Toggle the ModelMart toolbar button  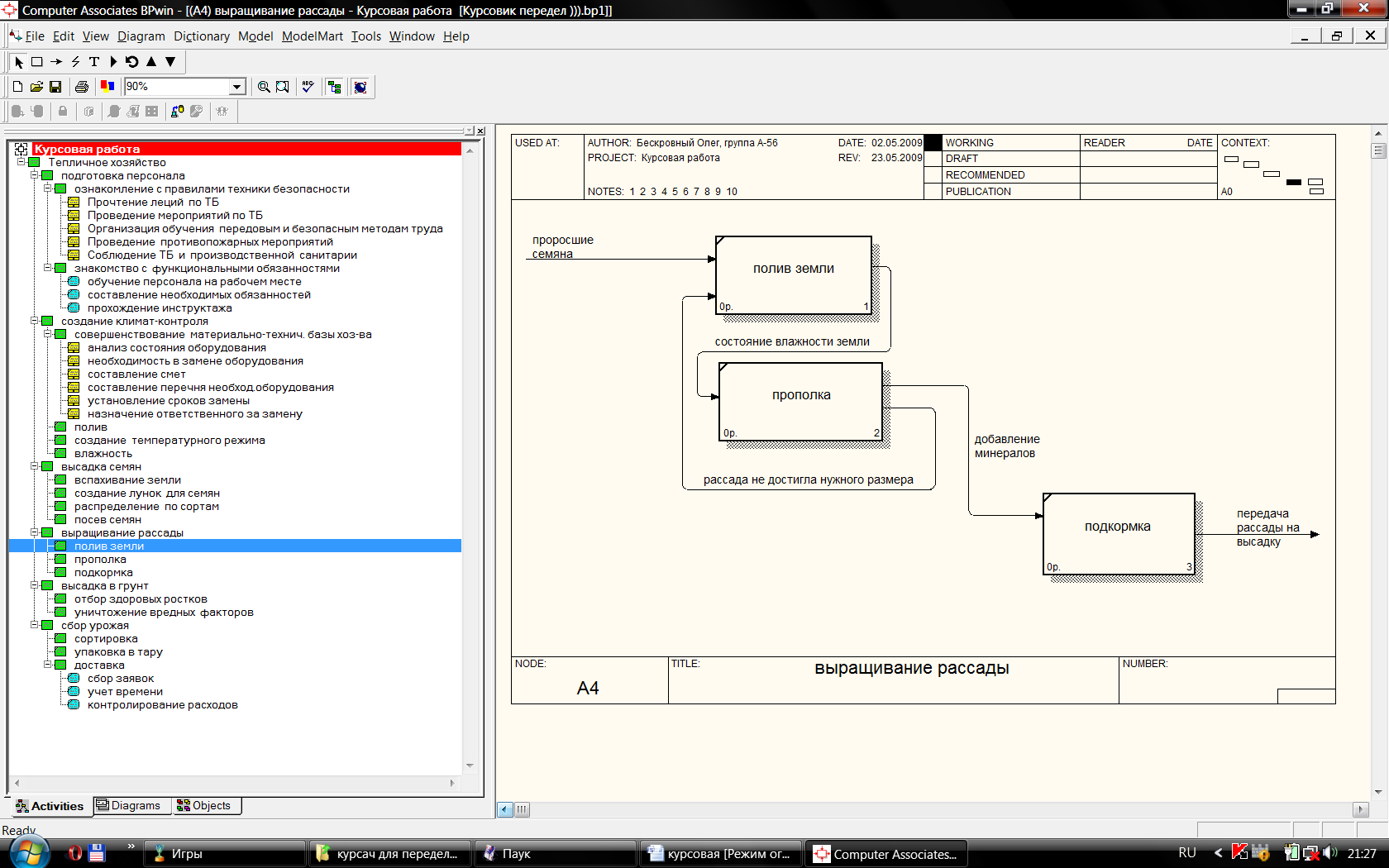pyautogui.click(x=360, y=87)
